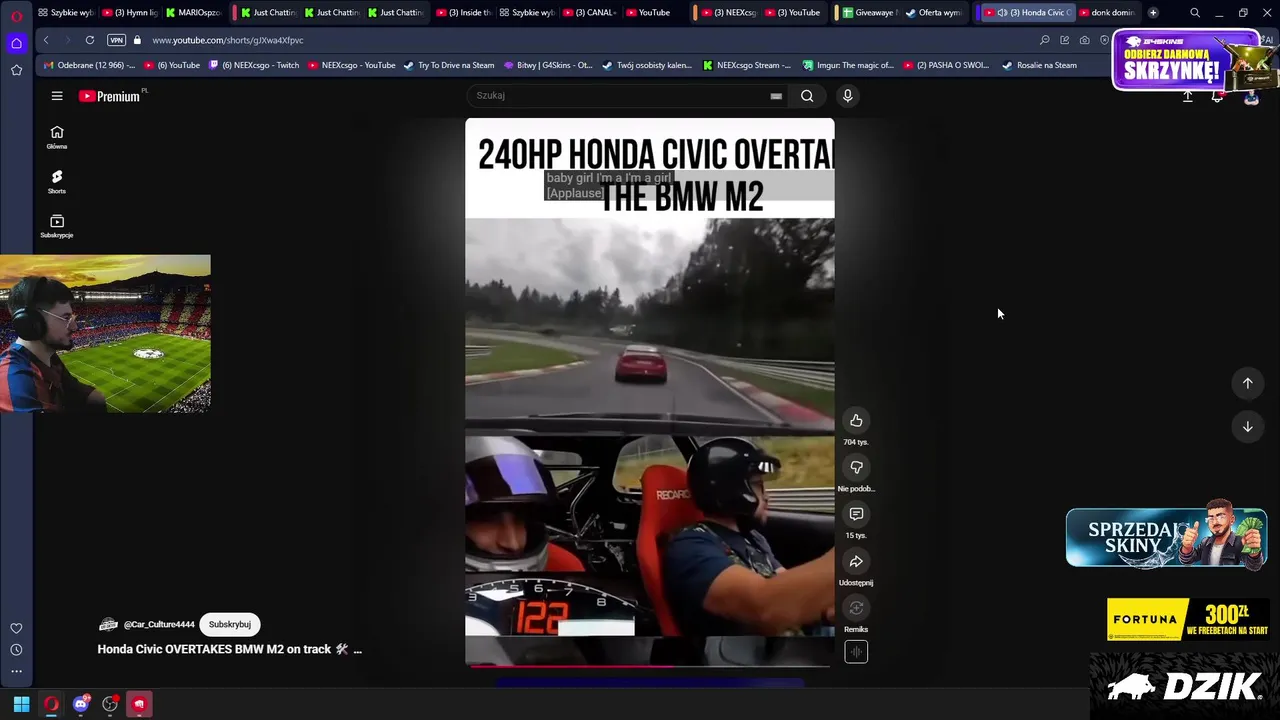The width and height of the screenshot is (1280, 720).
Task: Start voice search with microphone icon
Action: click(847, 96)
